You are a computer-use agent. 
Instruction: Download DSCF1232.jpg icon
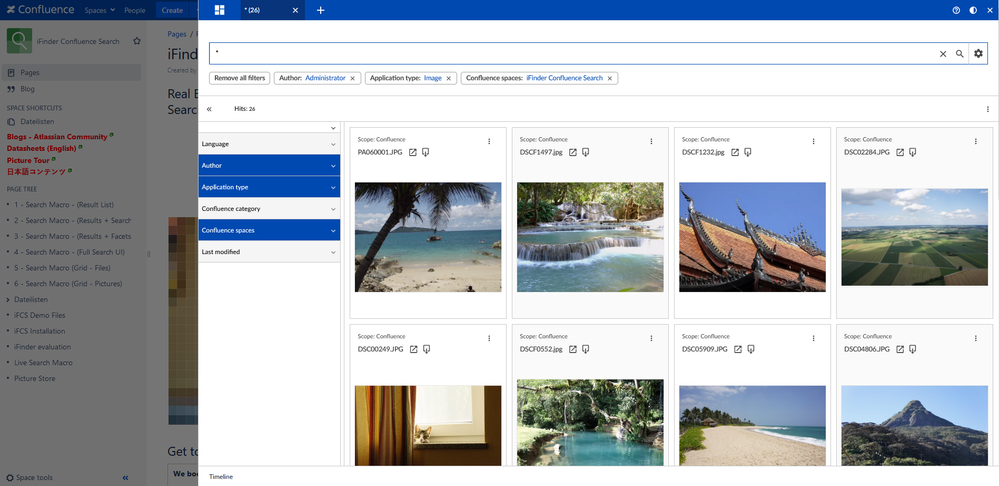pyautogui.click(x=748, y=152)
